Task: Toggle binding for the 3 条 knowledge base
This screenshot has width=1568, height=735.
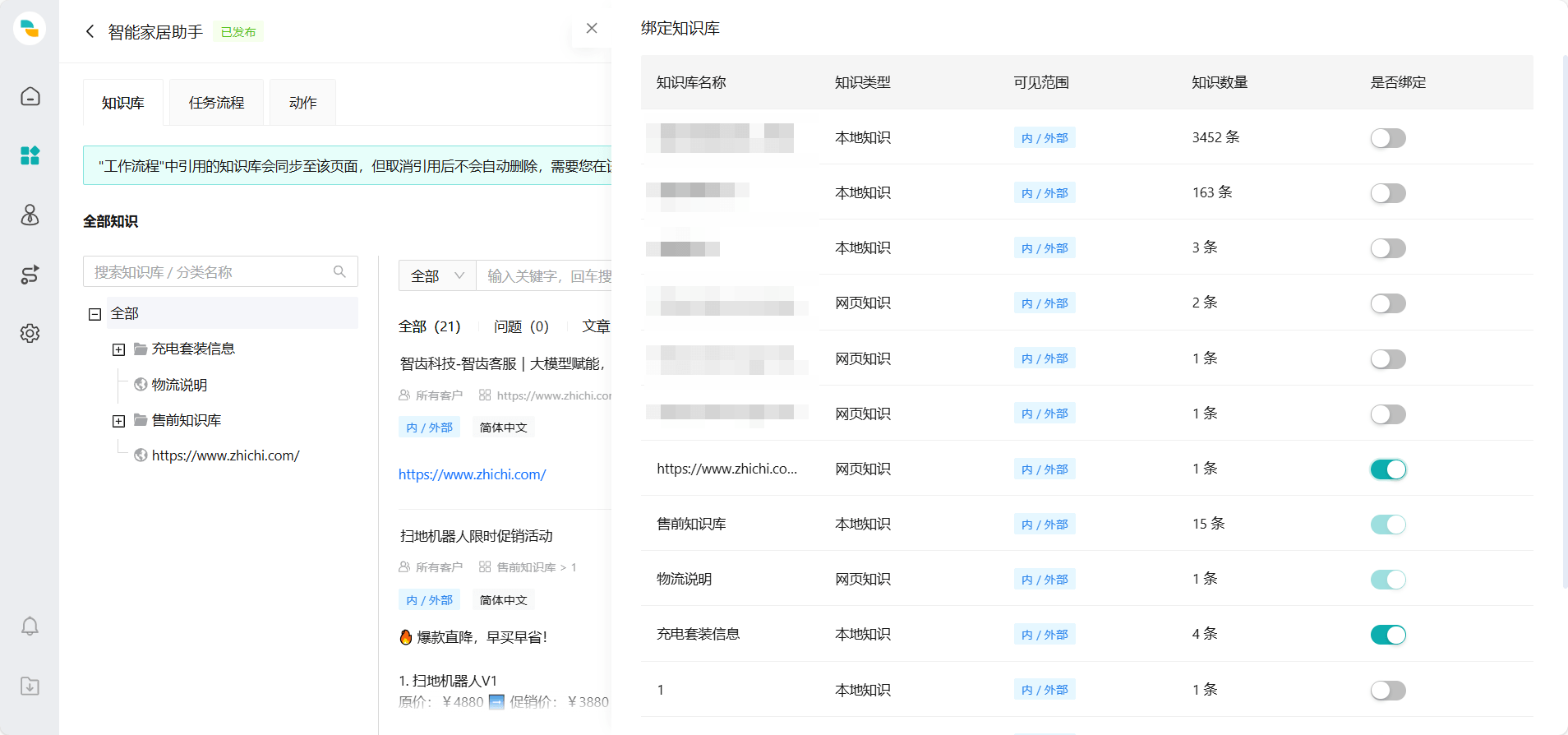Action: pos(1388,248)
